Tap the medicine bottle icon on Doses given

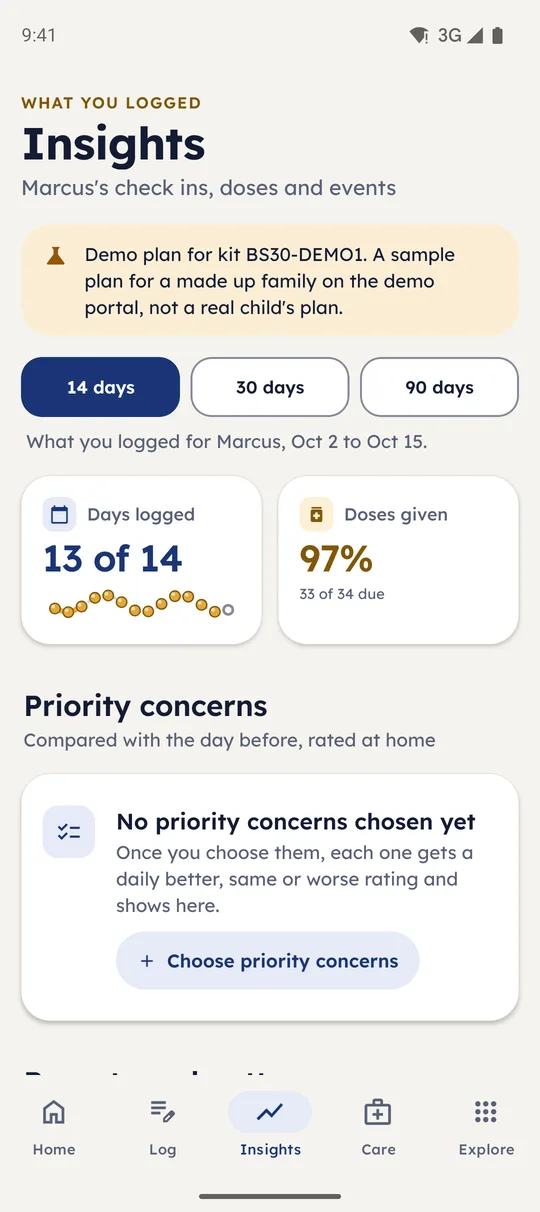coord(316,515)
